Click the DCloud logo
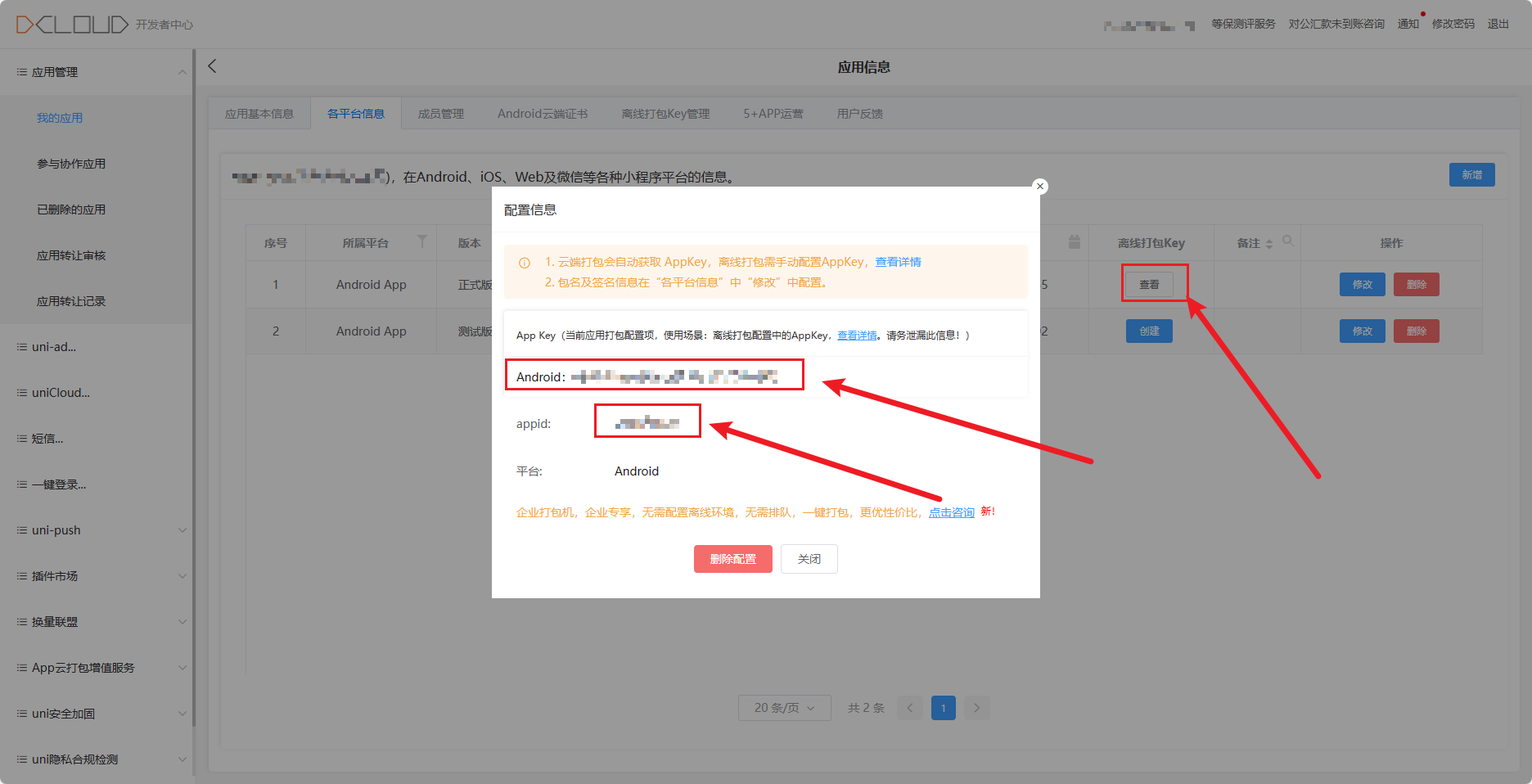The image size is (1532, 784). pyautogui.click(x=72, y=25)
